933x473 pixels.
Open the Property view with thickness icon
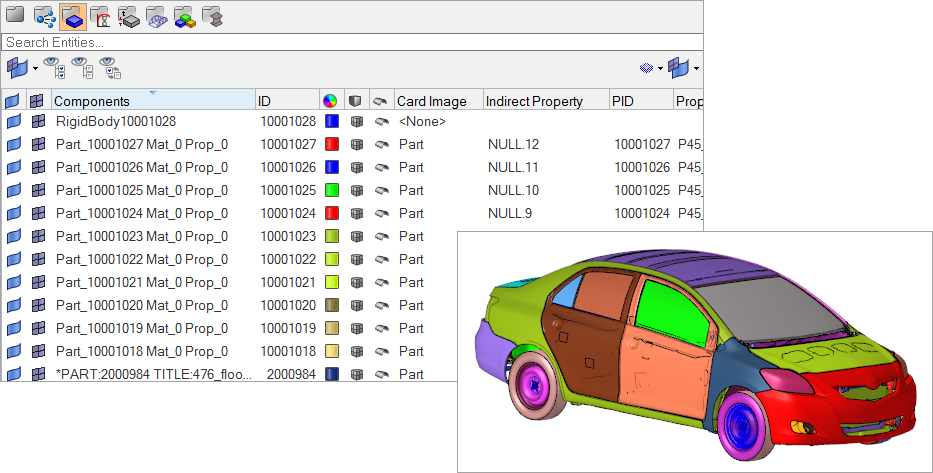(x=128, y=16)
